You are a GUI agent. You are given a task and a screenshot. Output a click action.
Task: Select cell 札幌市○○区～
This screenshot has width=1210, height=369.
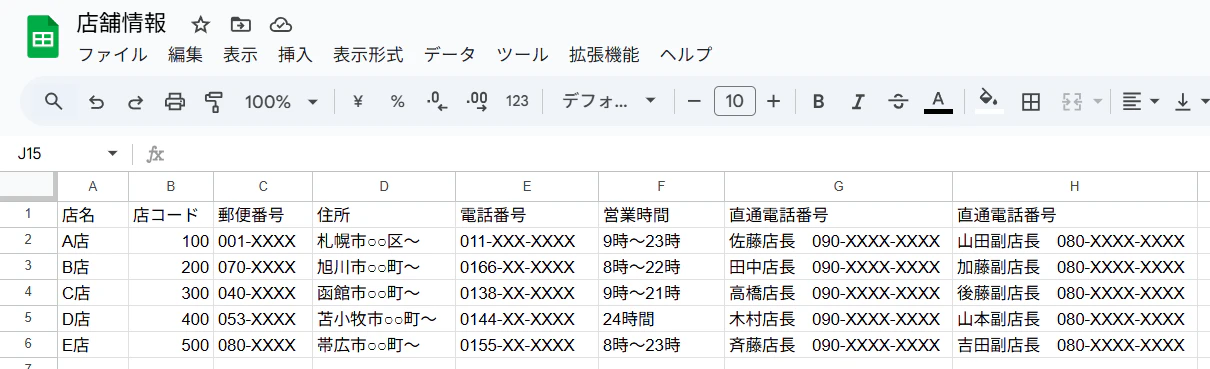coord(384,240)
